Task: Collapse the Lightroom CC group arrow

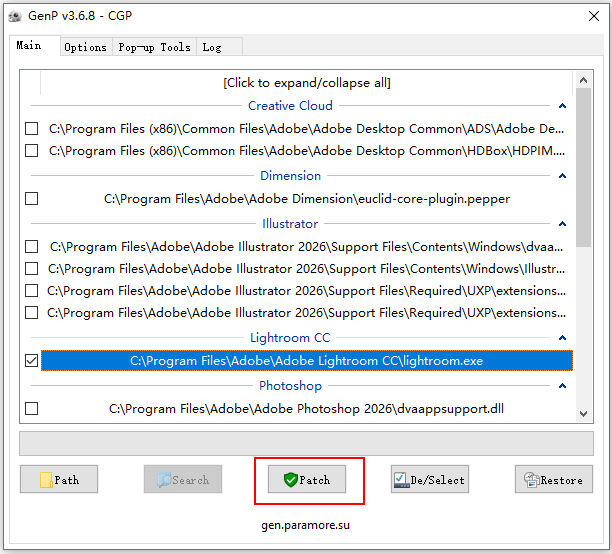Action: pyautogui.click(x=562, y=338)
